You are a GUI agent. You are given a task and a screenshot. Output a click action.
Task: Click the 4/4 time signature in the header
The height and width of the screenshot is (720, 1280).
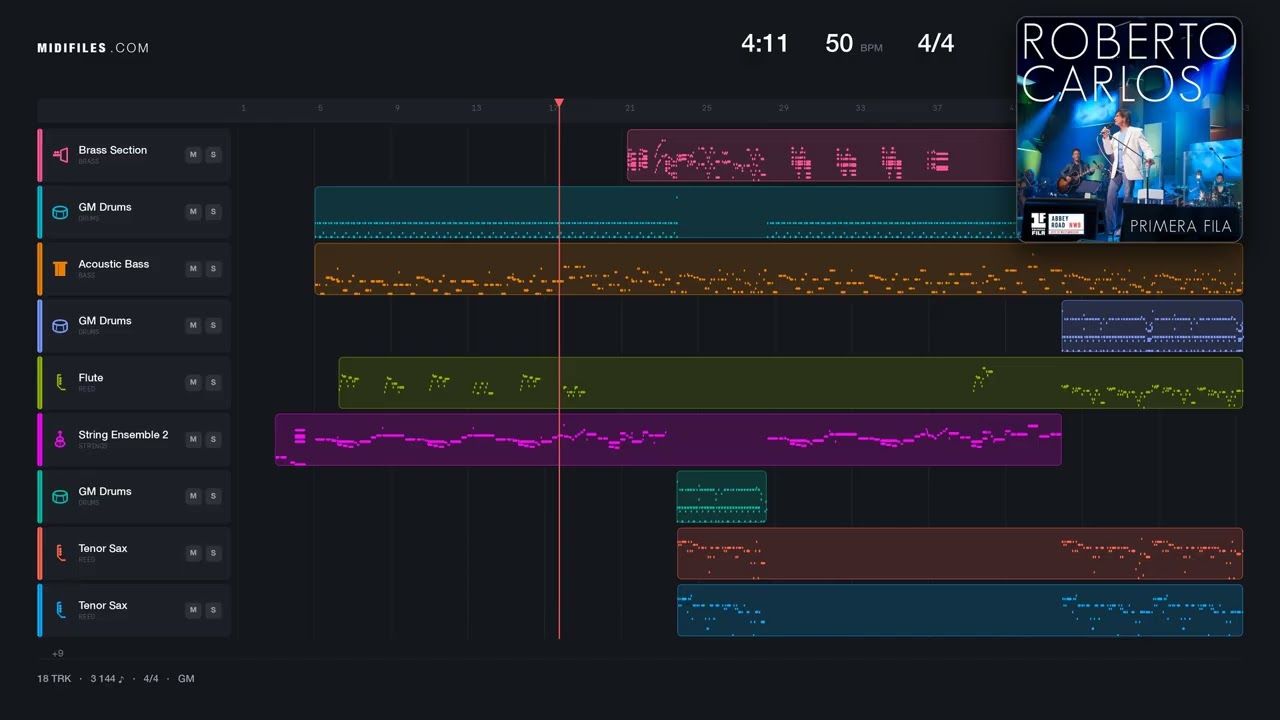[x=936, y=44]
